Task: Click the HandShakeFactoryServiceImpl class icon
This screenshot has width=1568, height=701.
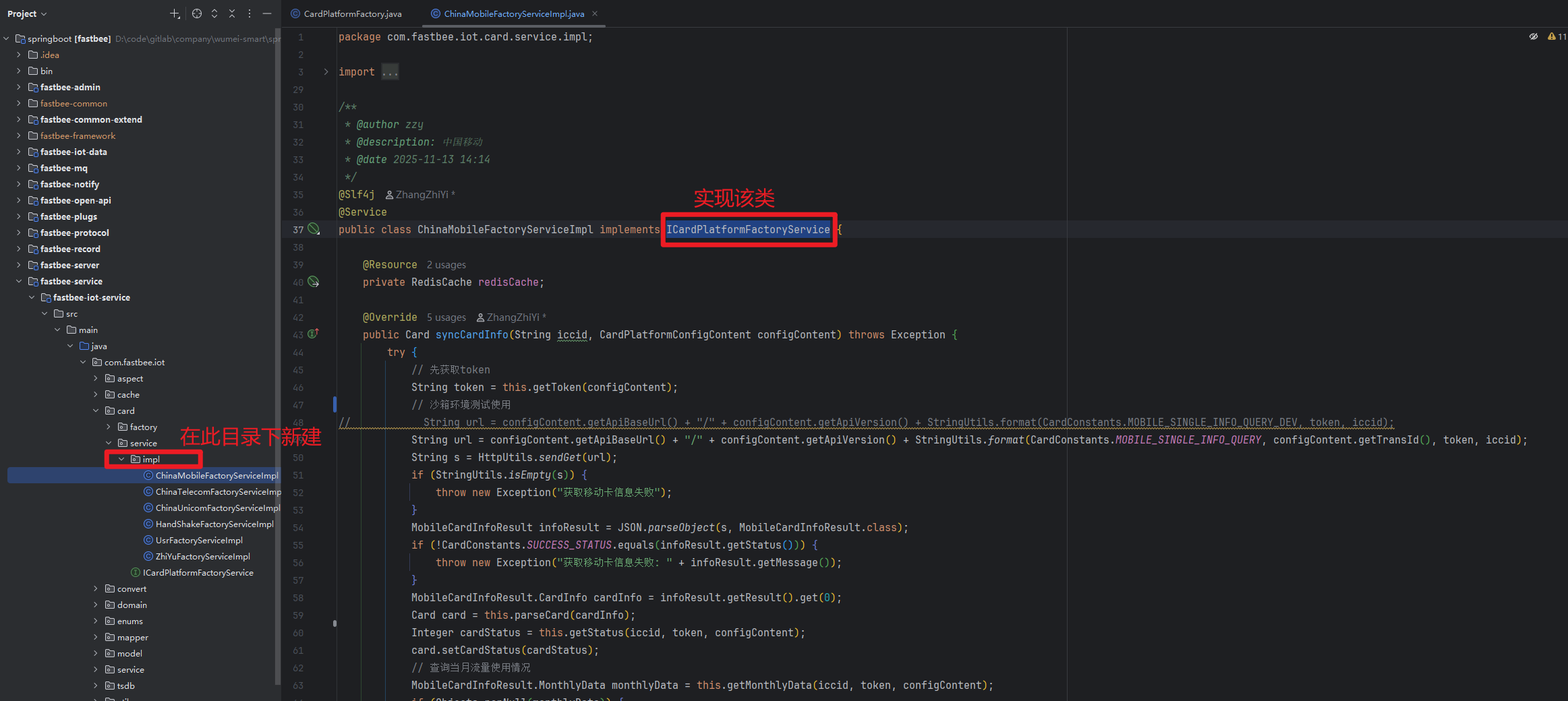Action: pos(148,524)
